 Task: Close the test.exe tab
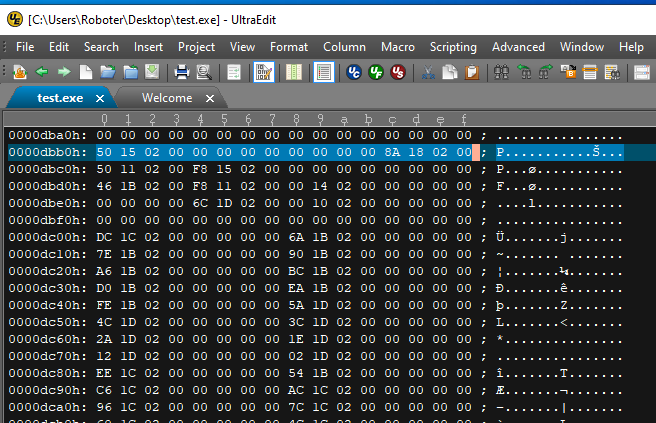pos(100,99)
